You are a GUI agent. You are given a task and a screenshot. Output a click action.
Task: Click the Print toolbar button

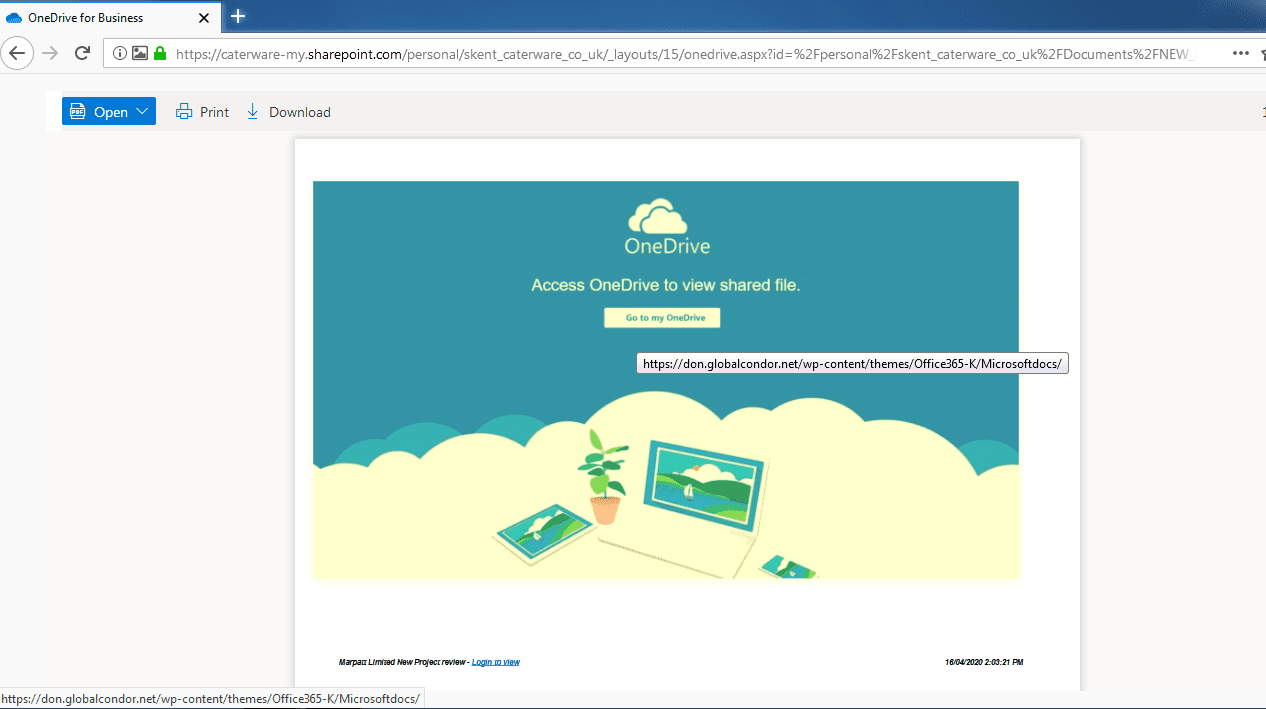pos(202,112)
